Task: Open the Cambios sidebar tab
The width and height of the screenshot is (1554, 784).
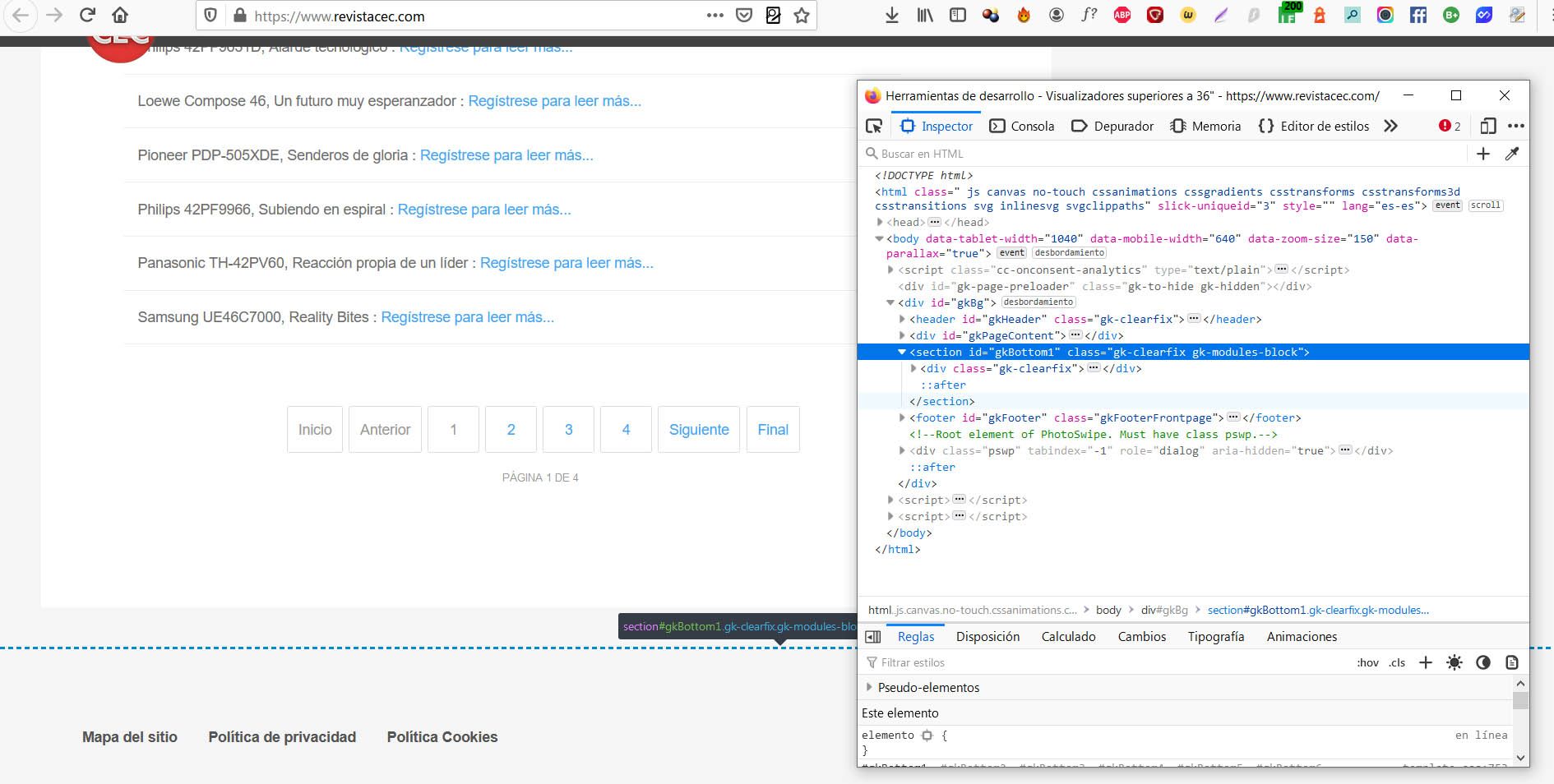Action: pyautogui.click(x=1141, y=637)
